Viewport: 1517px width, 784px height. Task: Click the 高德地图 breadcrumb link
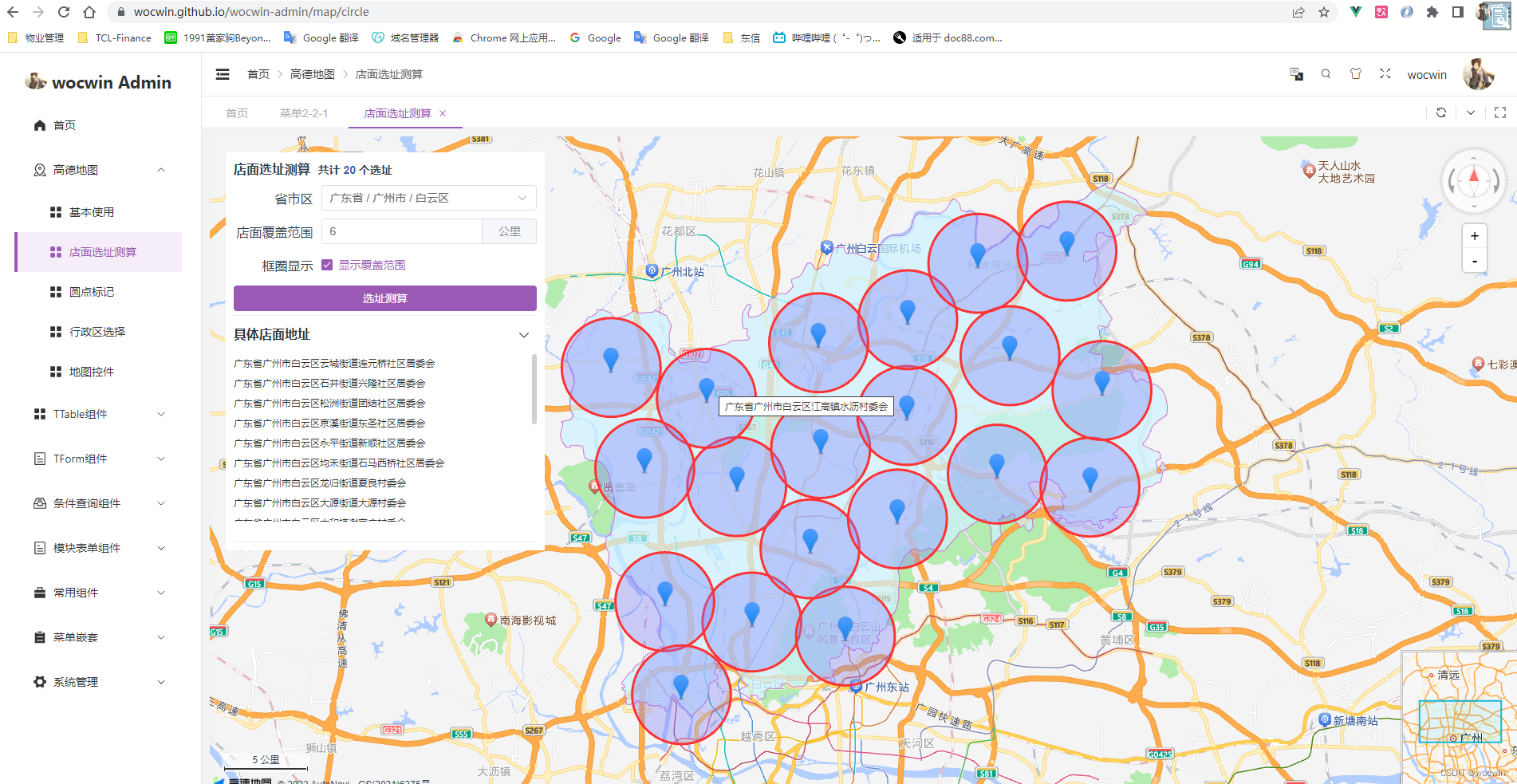[313, 74]
